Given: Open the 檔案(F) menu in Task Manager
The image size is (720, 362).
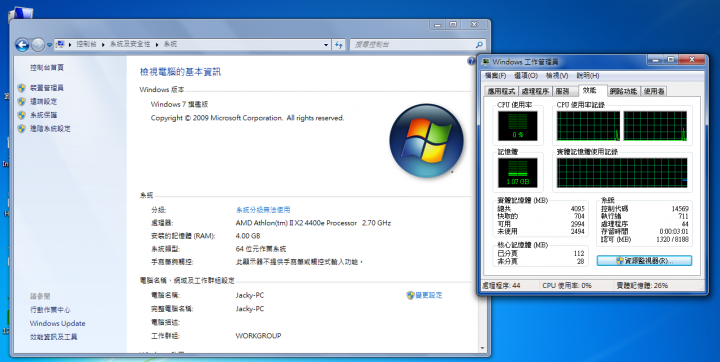Looking at the screenshot, I should (x=495, y=75).
